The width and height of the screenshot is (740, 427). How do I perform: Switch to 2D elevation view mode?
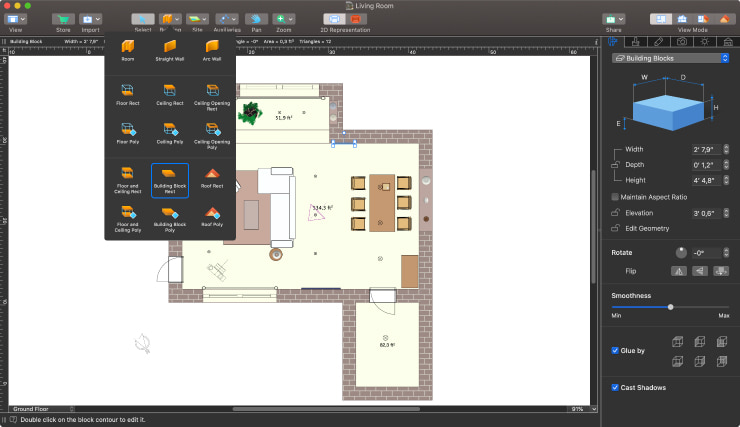point(682,19)
